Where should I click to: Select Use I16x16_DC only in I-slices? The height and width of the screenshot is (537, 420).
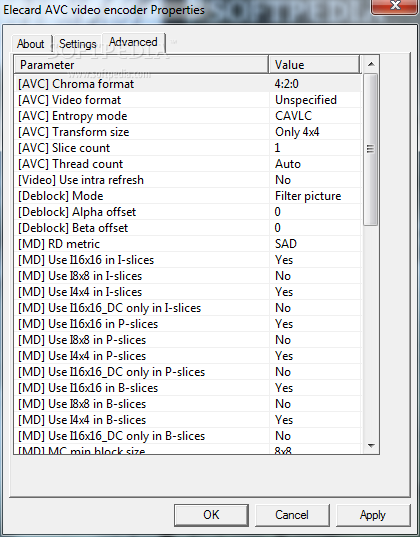coord(188,308)
